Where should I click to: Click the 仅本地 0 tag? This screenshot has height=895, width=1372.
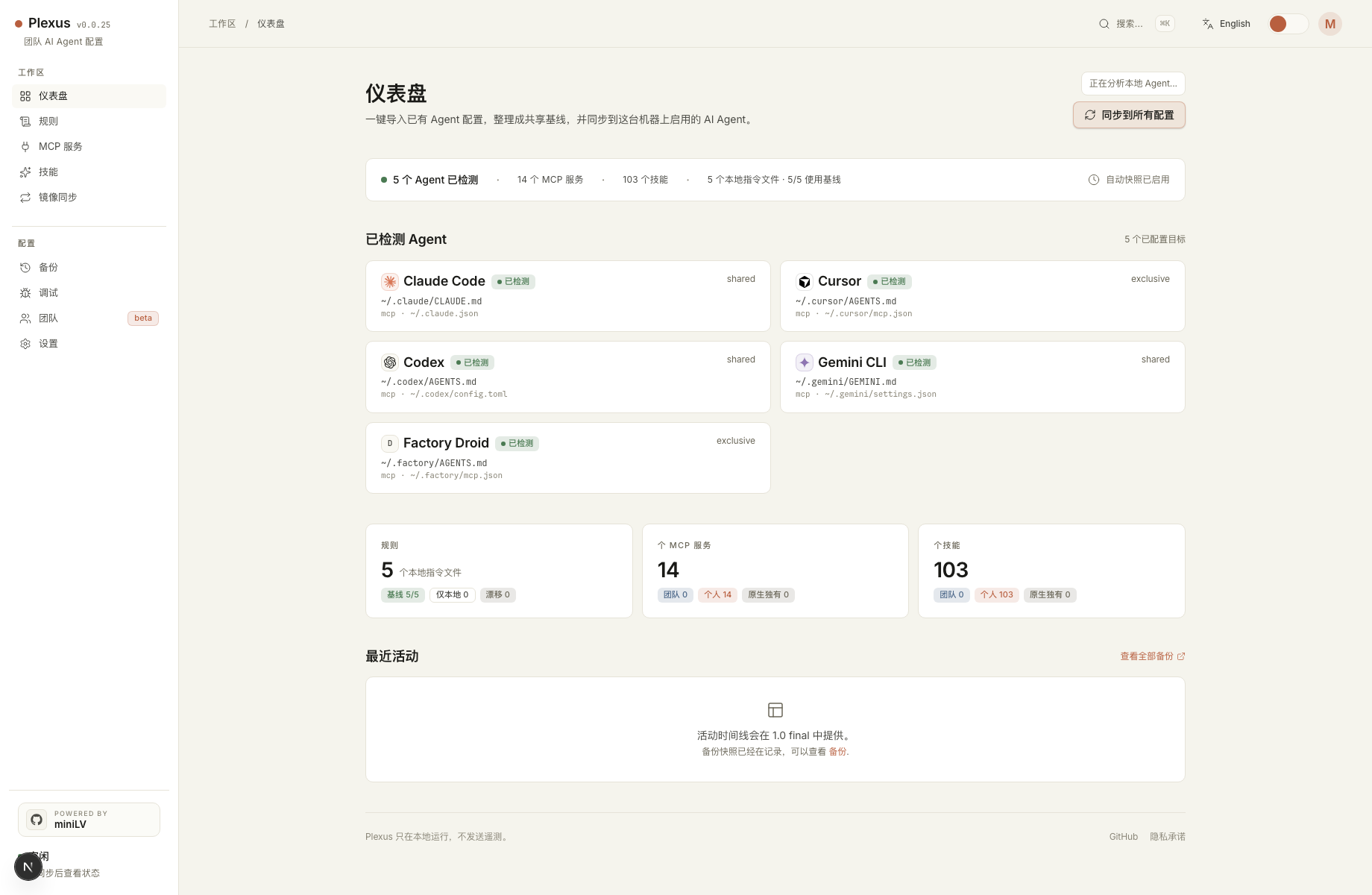(x=452, y=595)
